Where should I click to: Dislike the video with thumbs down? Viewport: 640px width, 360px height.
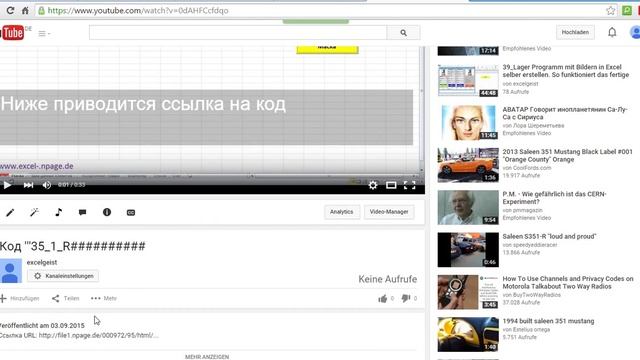pyautogui.click(x=406, y=298)
